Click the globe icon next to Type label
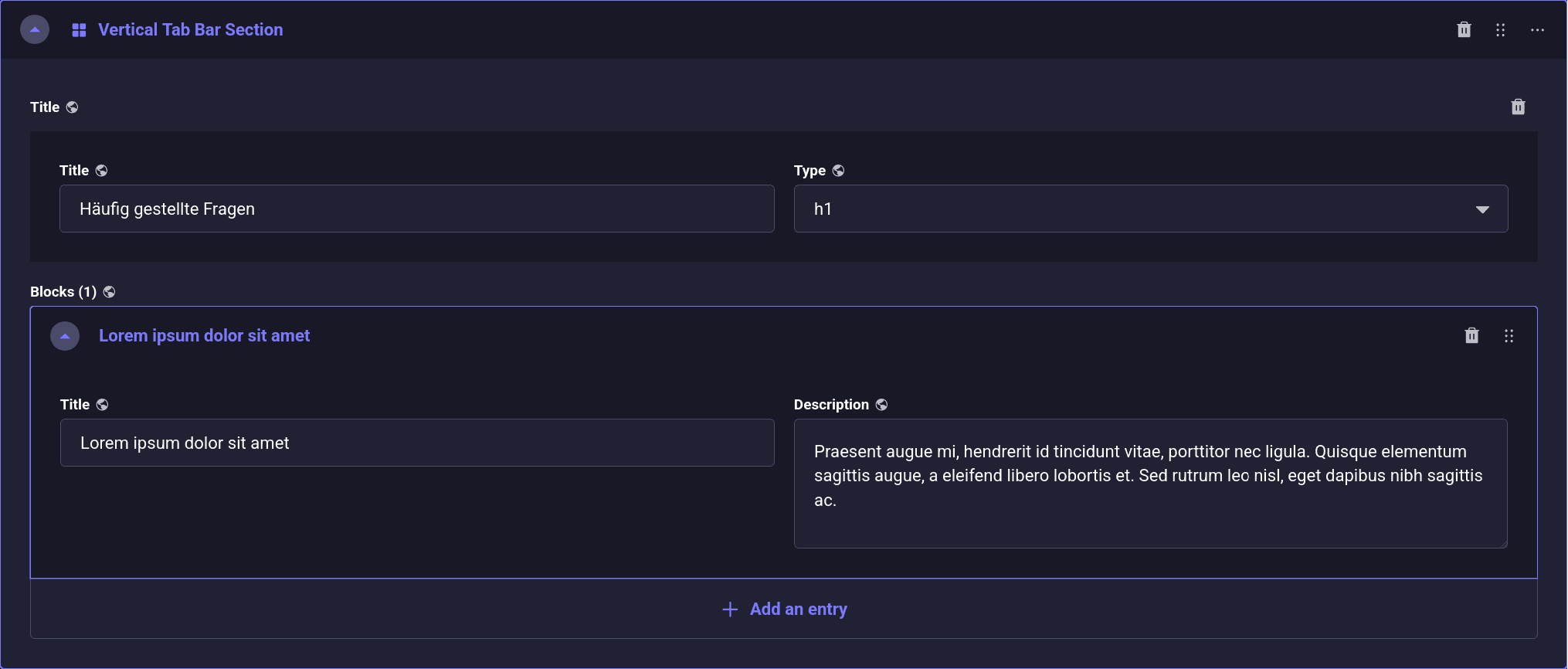Viewport: 1568px width, 669px height. [x=838, y=171]
